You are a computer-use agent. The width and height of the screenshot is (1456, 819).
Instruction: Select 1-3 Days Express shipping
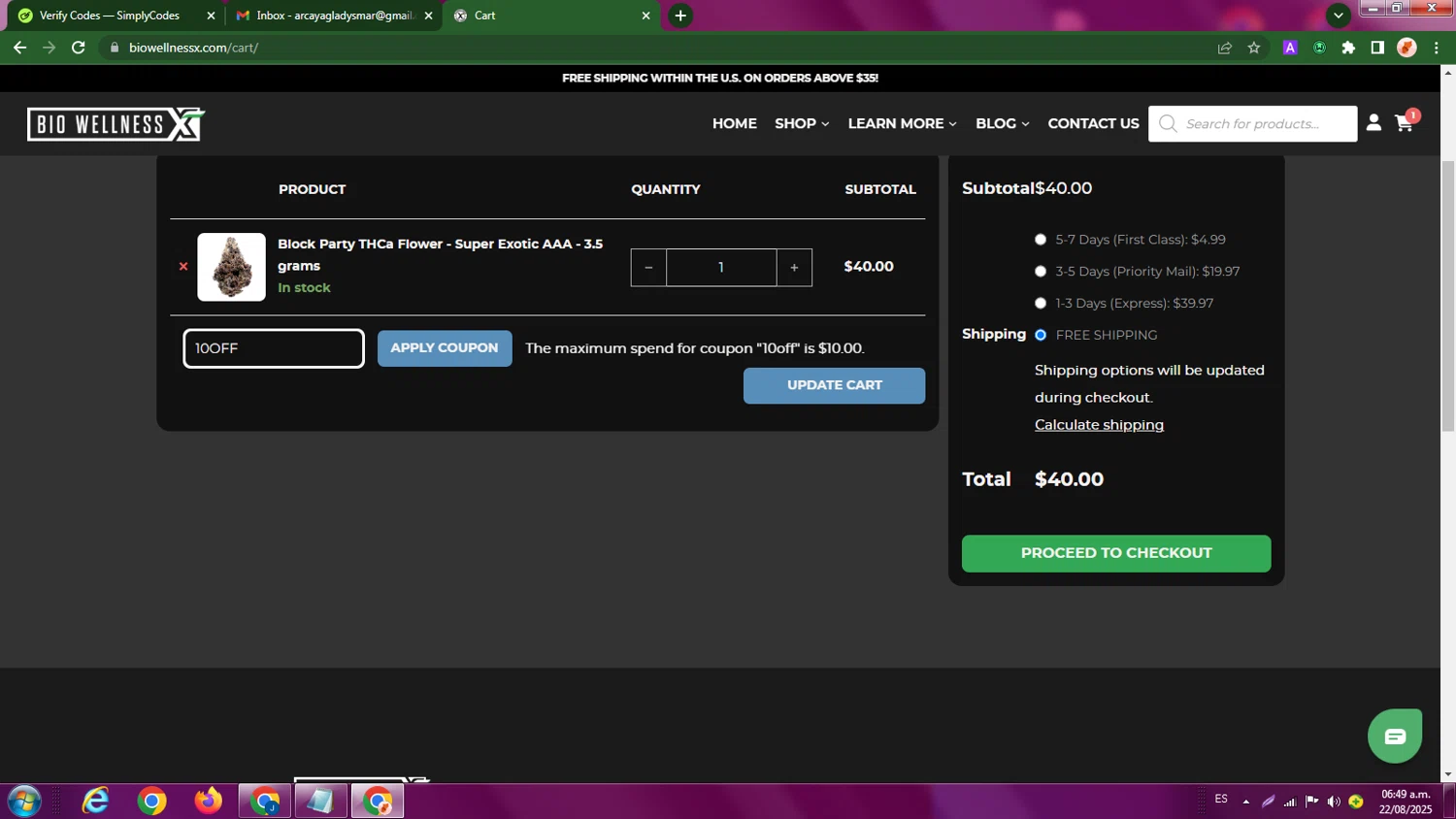pyautogui.click(x=1041, y=304)
